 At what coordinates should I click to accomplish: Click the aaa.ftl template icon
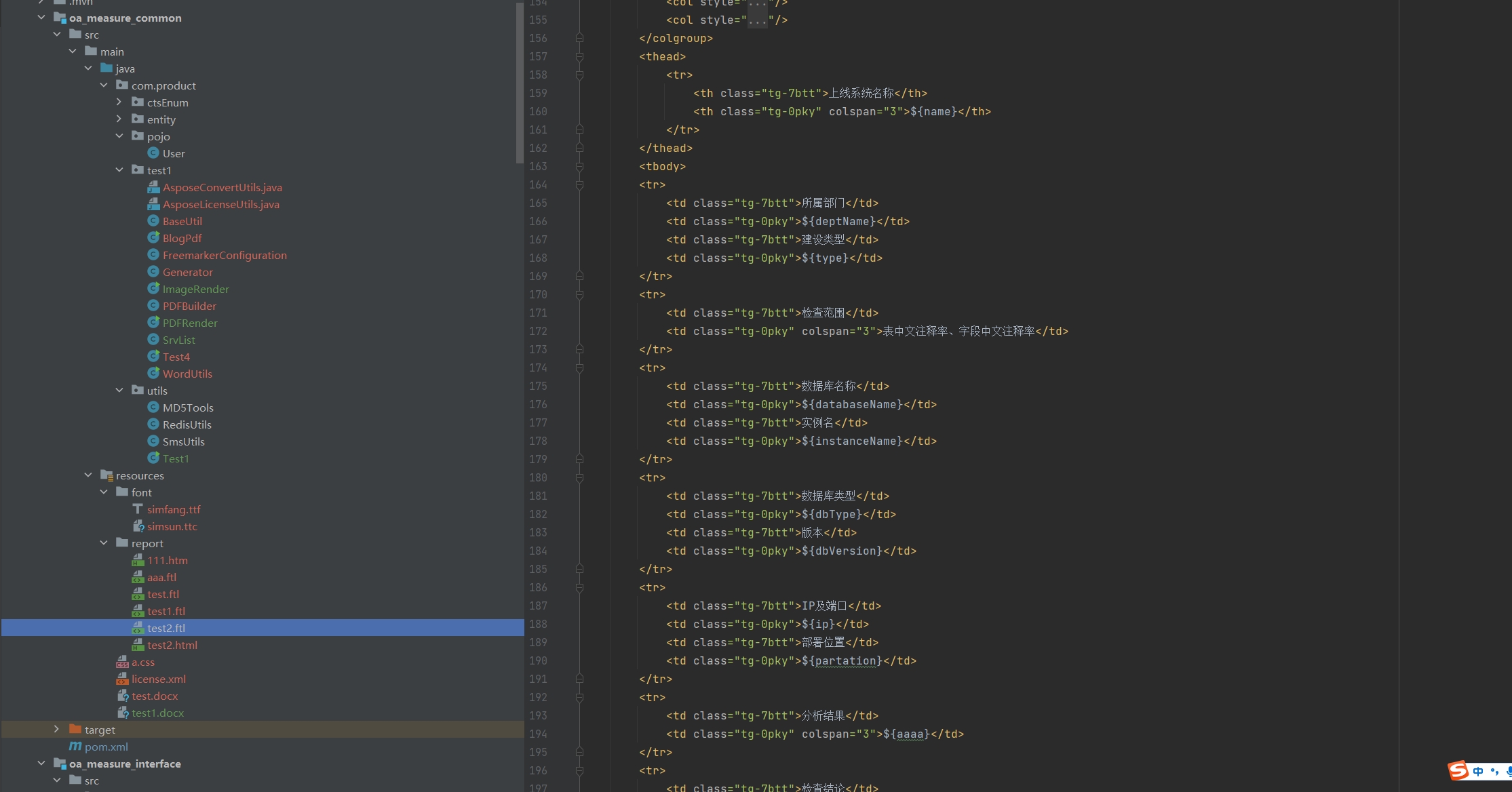pyautogui.click(x=138, y=577)
